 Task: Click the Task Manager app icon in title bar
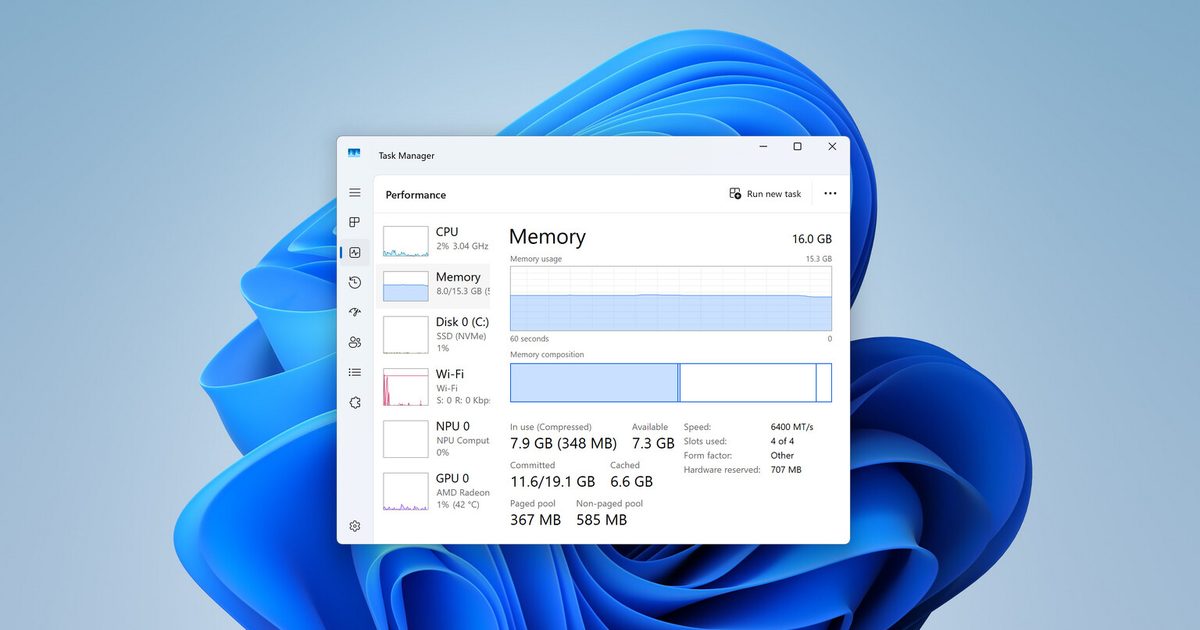(x=354, y=153)
